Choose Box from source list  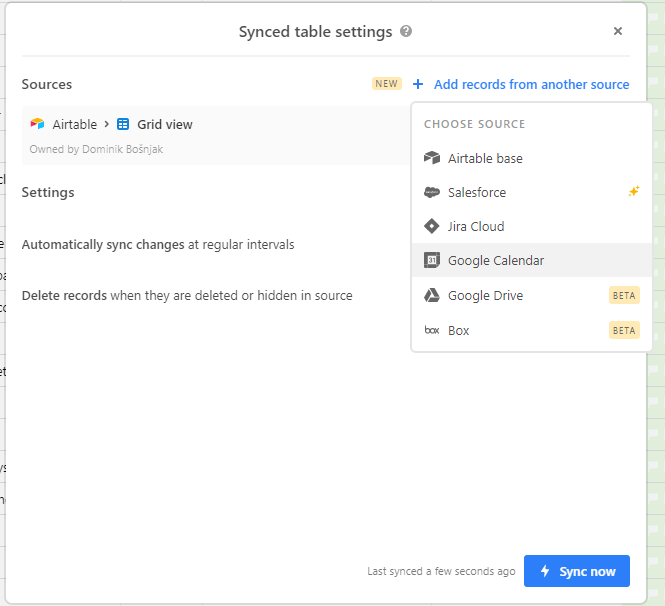531,330
